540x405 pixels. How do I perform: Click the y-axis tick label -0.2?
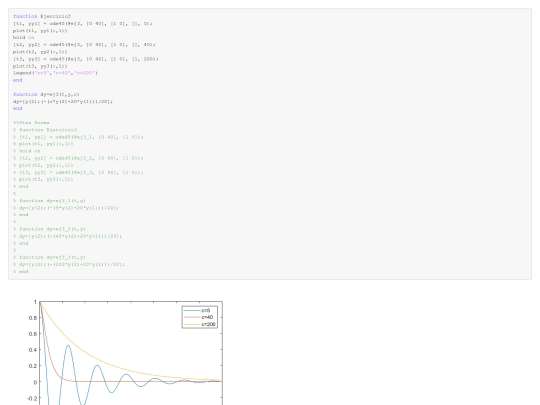[x=32, y=398]
